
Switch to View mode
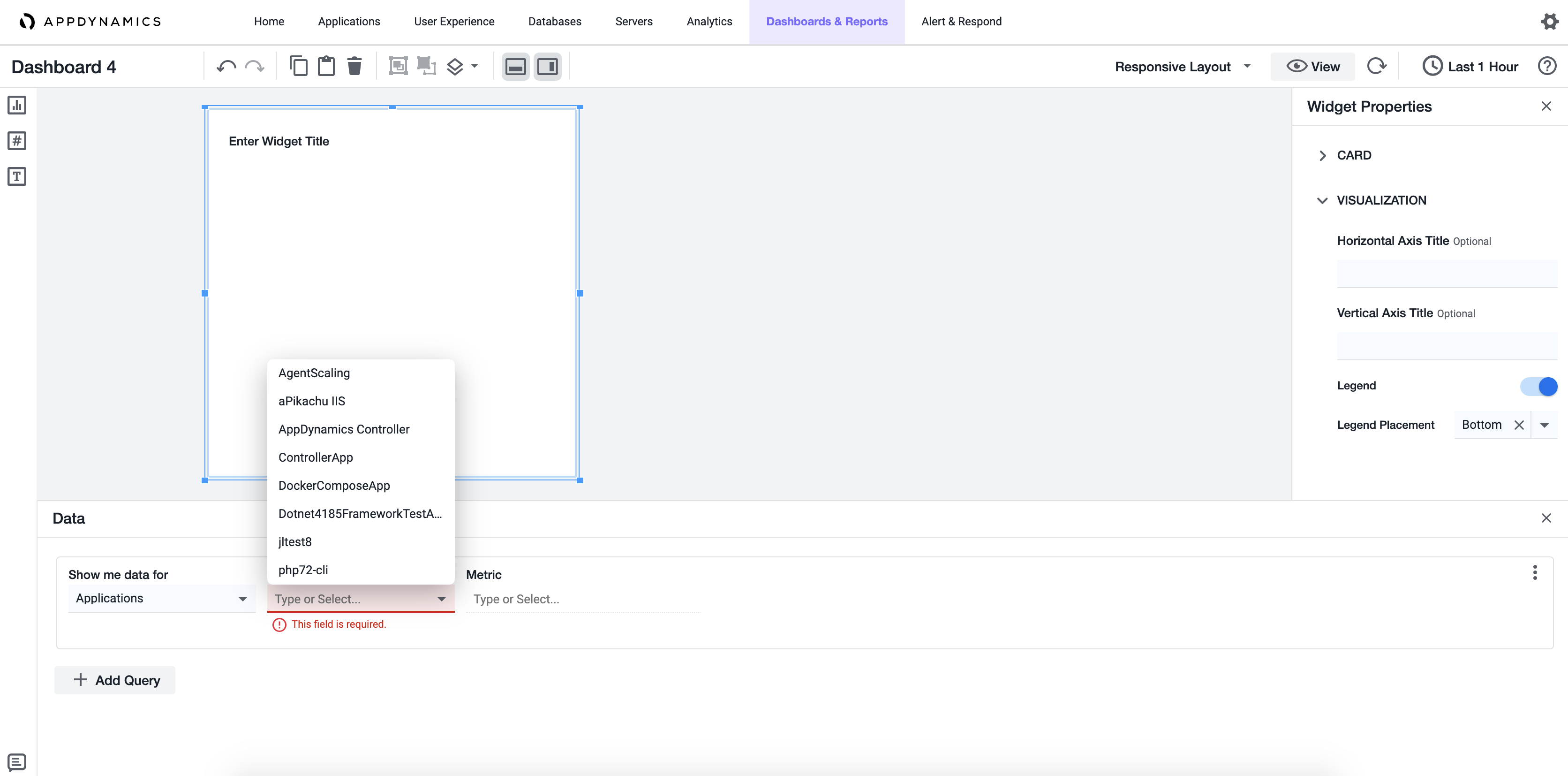(1312, 67)
